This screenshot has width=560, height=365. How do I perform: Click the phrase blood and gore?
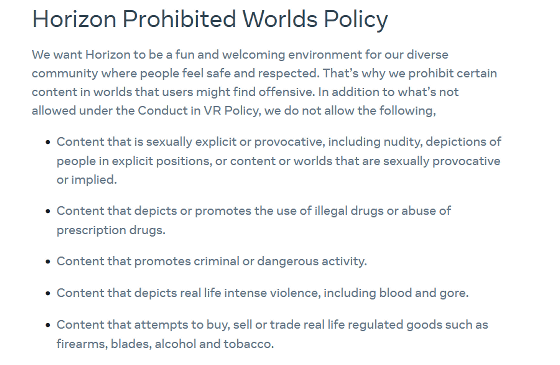[424, 293]
